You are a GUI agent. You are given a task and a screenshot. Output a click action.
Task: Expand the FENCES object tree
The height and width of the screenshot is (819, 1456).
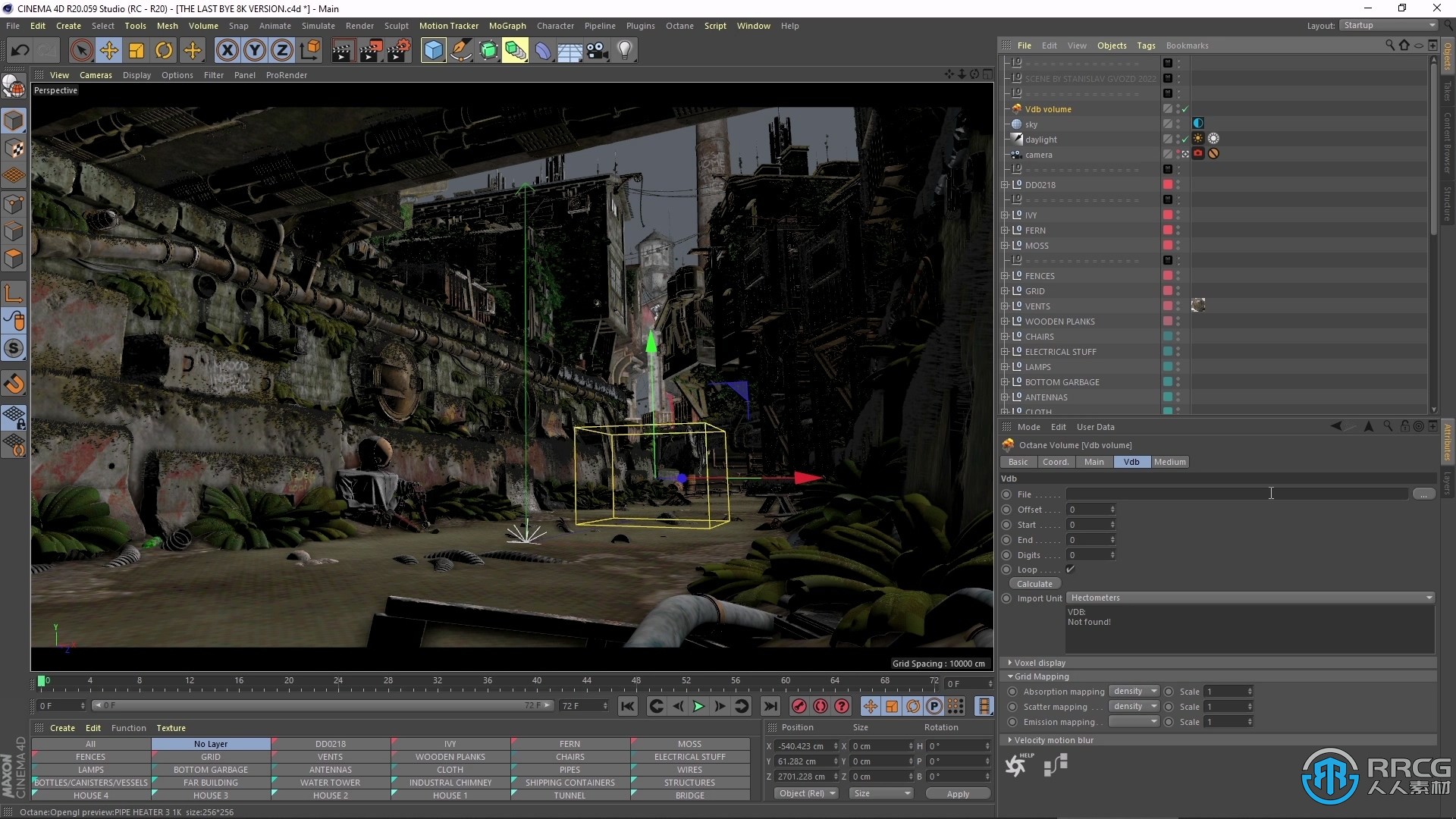[x=1005, y=276]
